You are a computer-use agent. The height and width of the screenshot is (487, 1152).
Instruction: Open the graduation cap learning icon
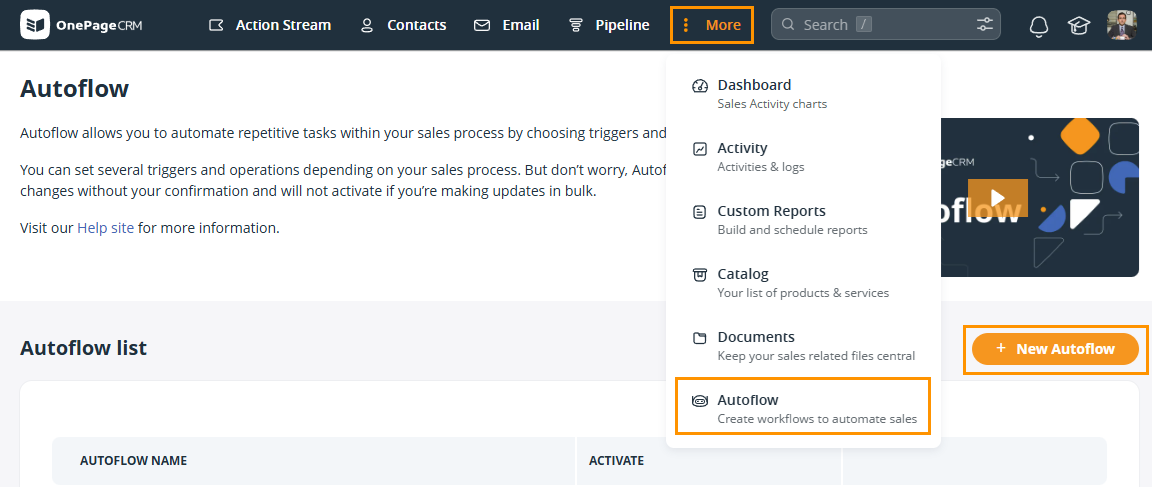(1079, 26)
